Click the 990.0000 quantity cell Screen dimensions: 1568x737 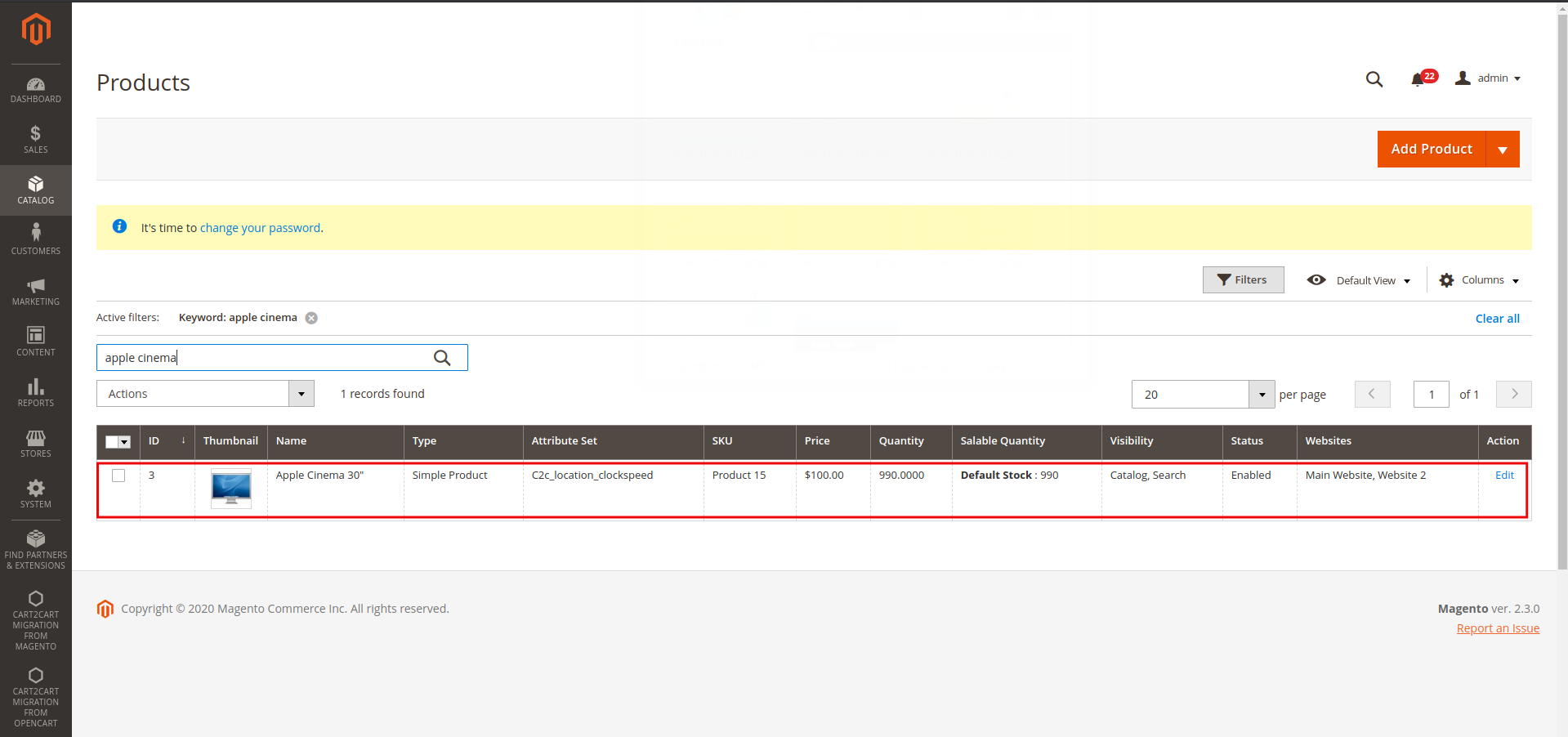click(x=911, y=489)
